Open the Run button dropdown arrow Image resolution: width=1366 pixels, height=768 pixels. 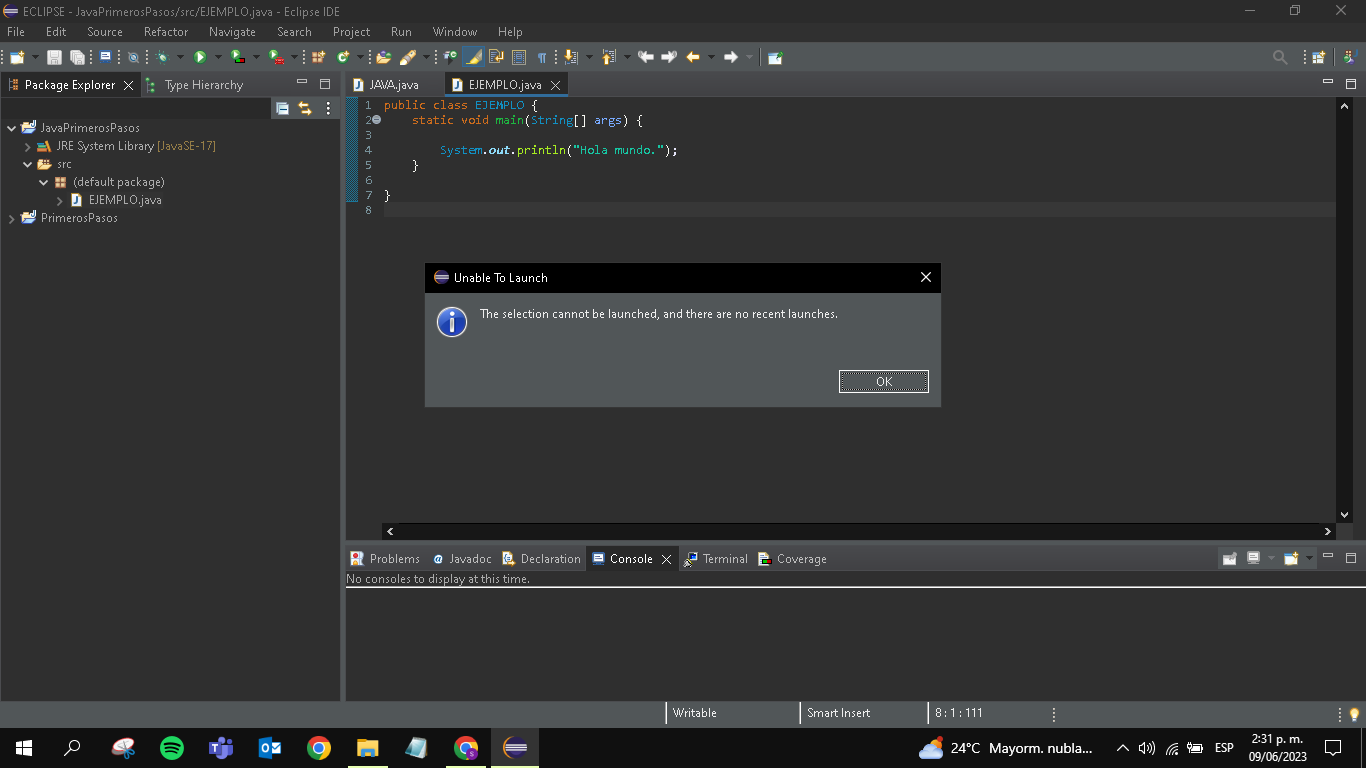coord(218,57)
